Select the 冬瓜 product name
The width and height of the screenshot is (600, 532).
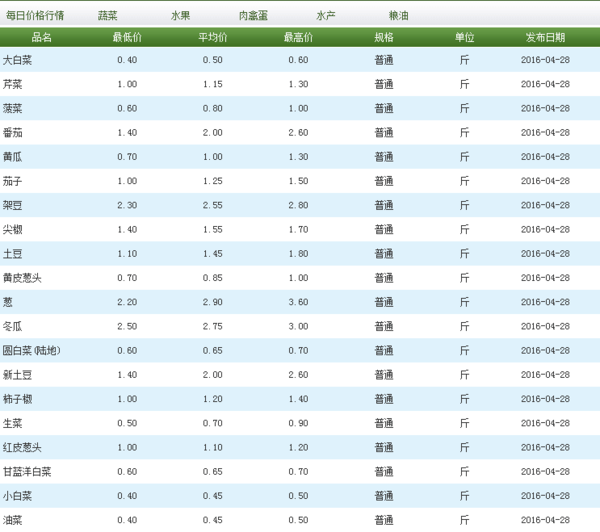coord(12,326)
